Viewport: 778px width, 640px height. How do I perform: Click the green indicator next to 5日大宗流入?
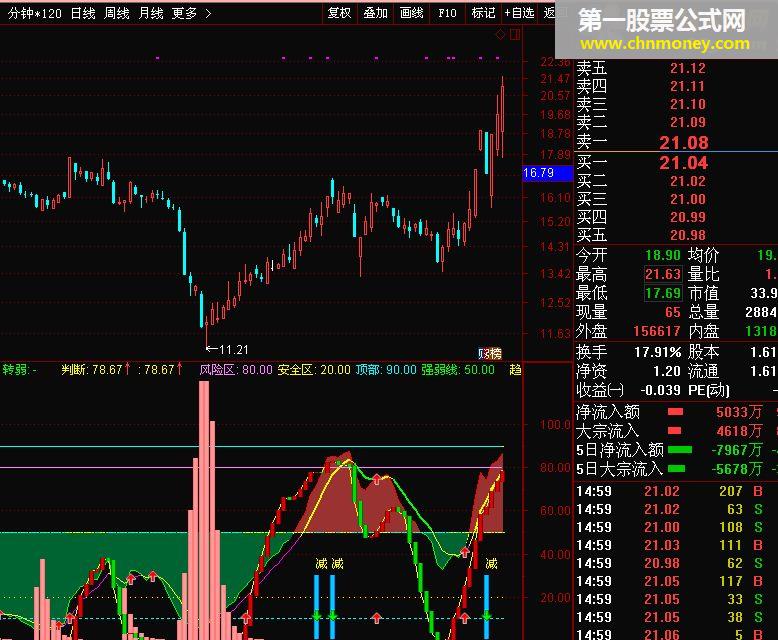coord(677,468)
